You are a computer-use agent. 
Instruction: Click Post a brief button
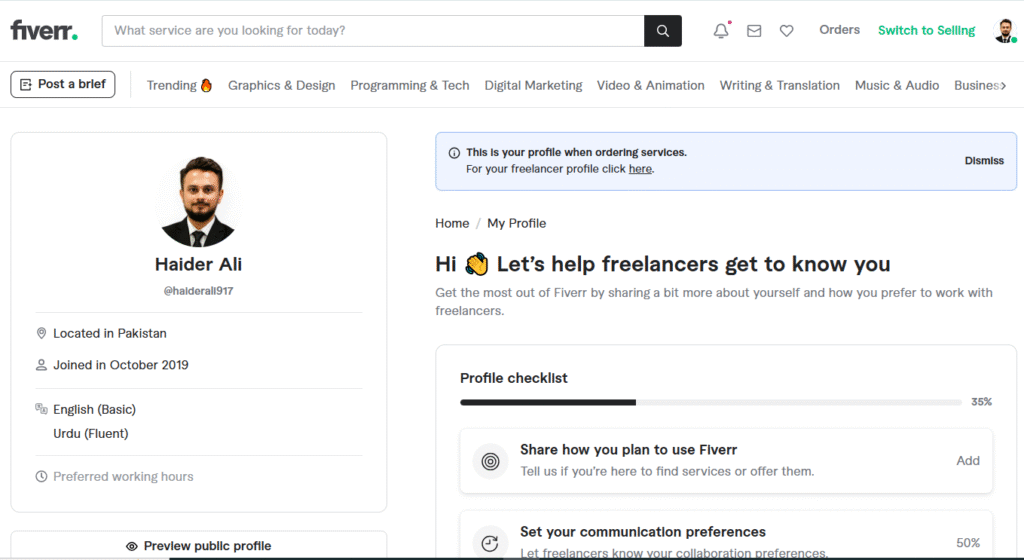click(x=63, y=84)
